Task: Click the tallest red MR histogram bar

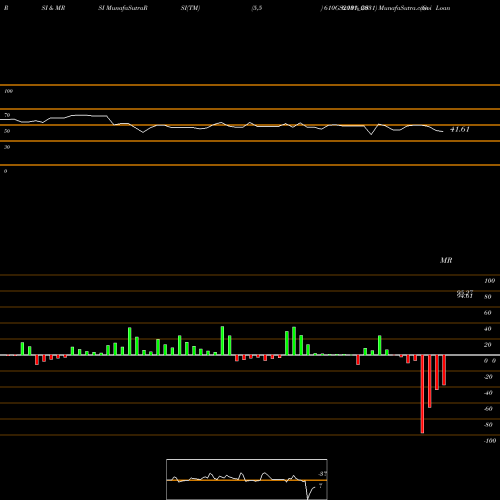Action: (x=422, y=394)
